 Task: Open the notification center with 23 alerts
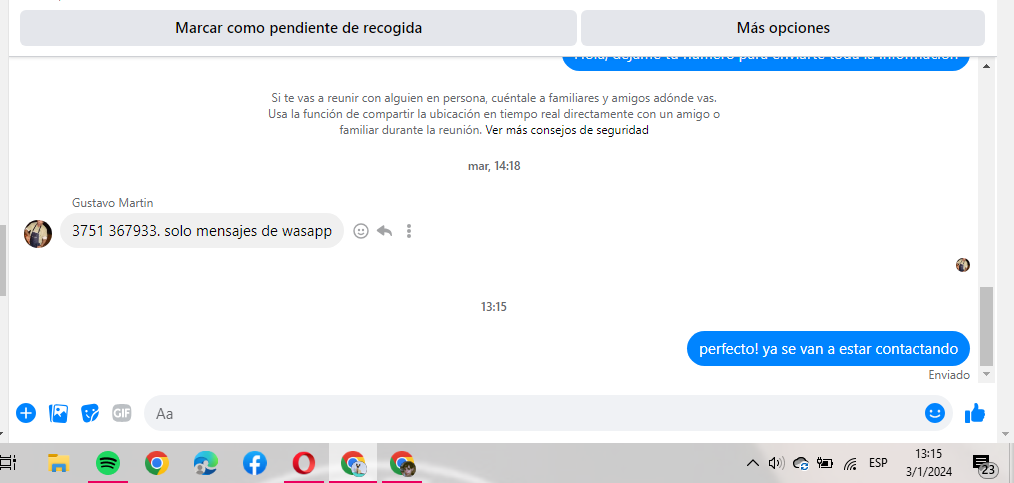pyautogui.click(x=984, y=464)
